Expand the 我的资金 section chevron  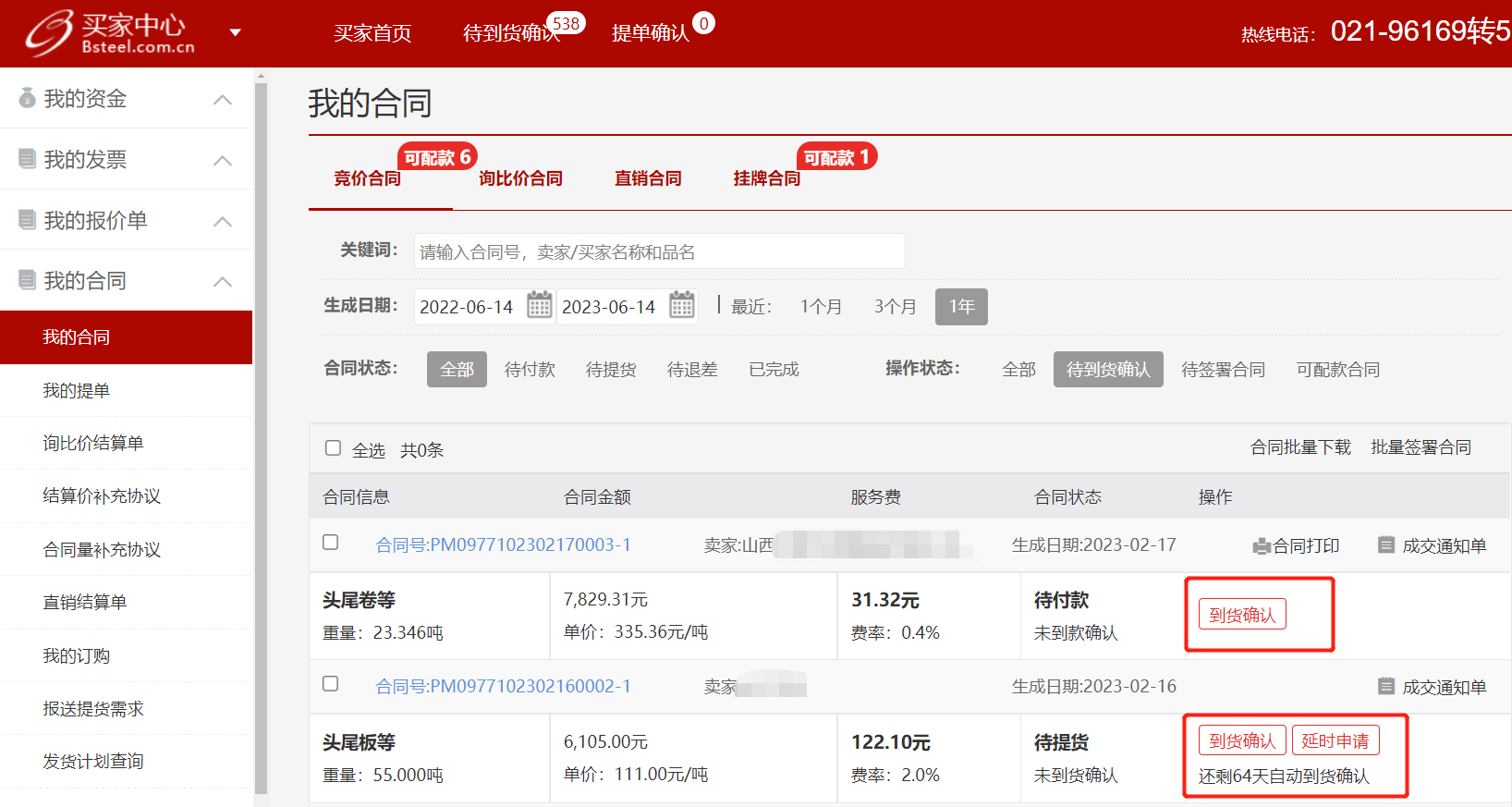(223, 99)
